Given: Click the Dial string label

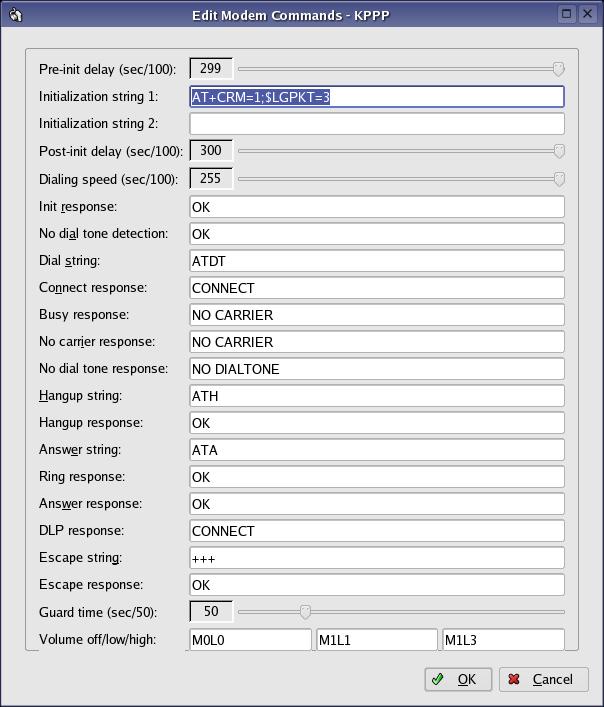Looking at the screenshot, I should pyautogui.click(x=69, y=261).
